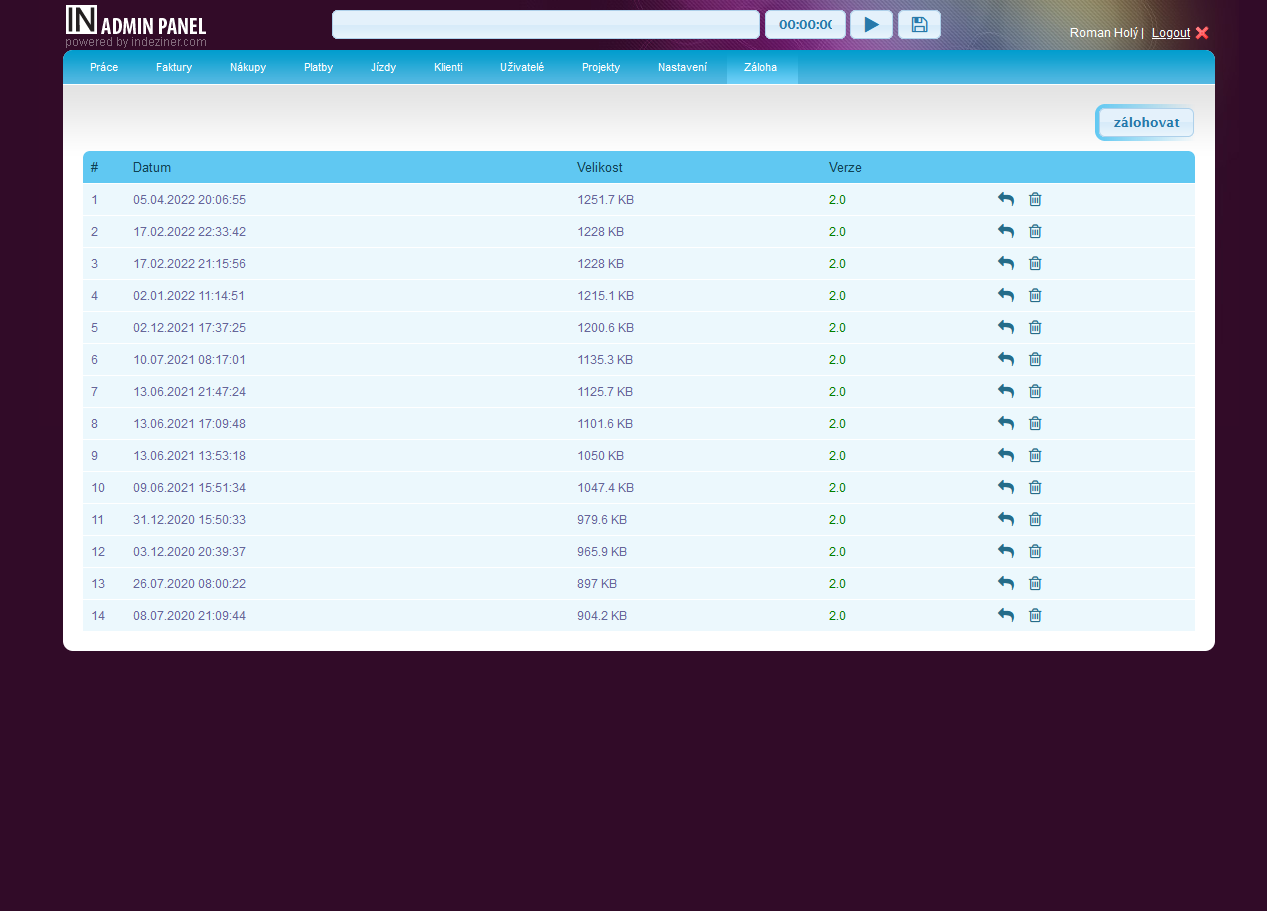Click the size value 979.6 KB
Viewport: 1267px width, 911px height.
point(602,519)
